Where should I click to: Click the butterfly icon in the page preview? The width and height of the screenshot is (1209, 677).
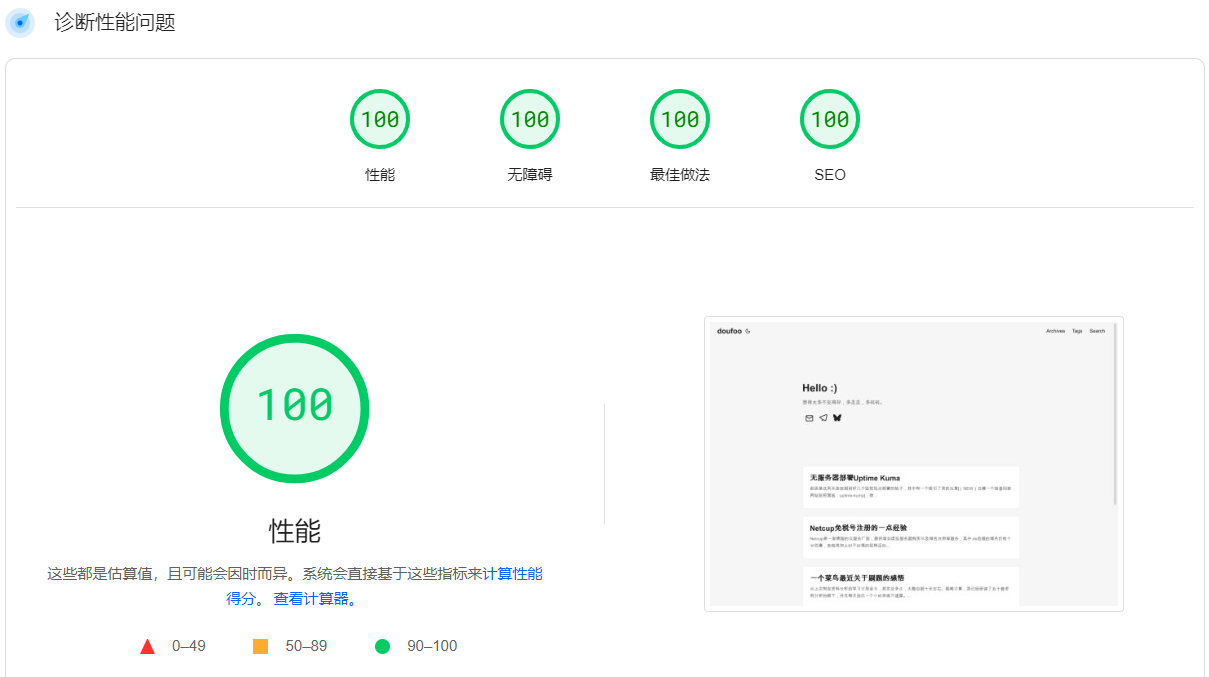[x=837, y=418]
